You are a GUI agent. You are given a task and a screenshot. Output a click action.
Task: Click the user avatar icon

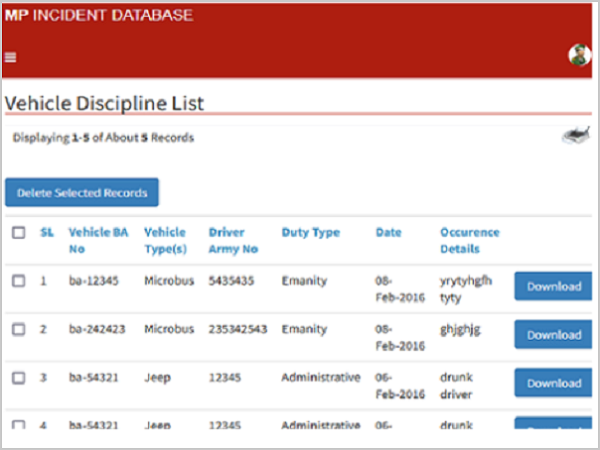tap(580, 55)
